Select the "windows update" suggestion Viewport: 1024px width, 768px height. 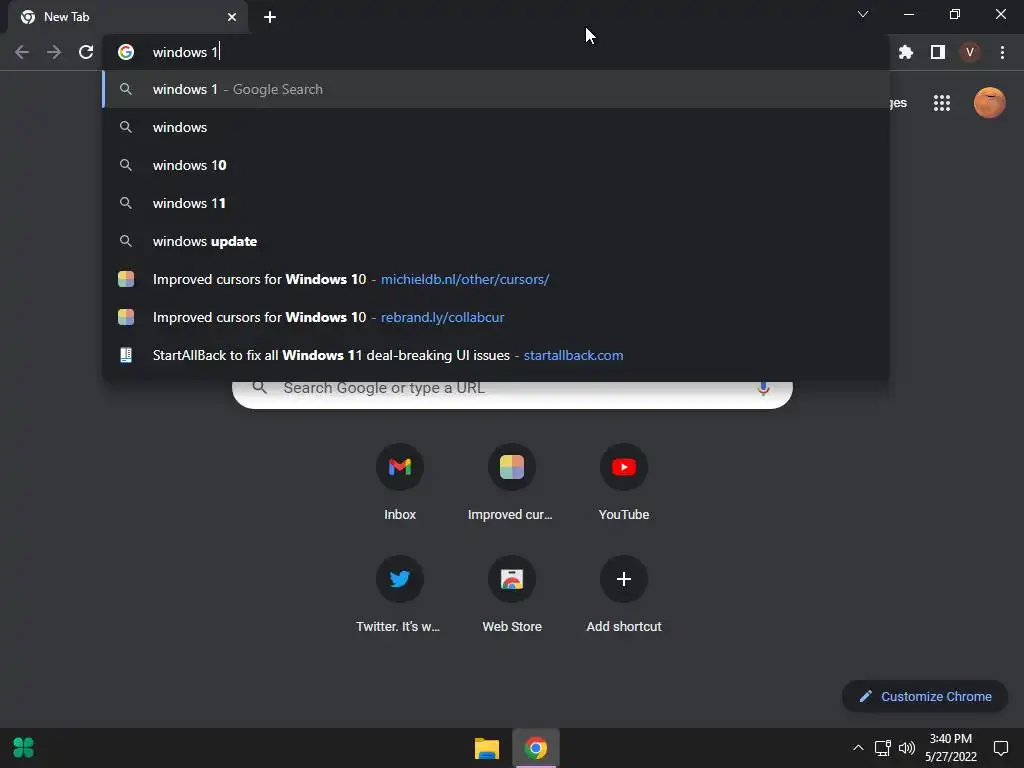click(x=496, y=242)
